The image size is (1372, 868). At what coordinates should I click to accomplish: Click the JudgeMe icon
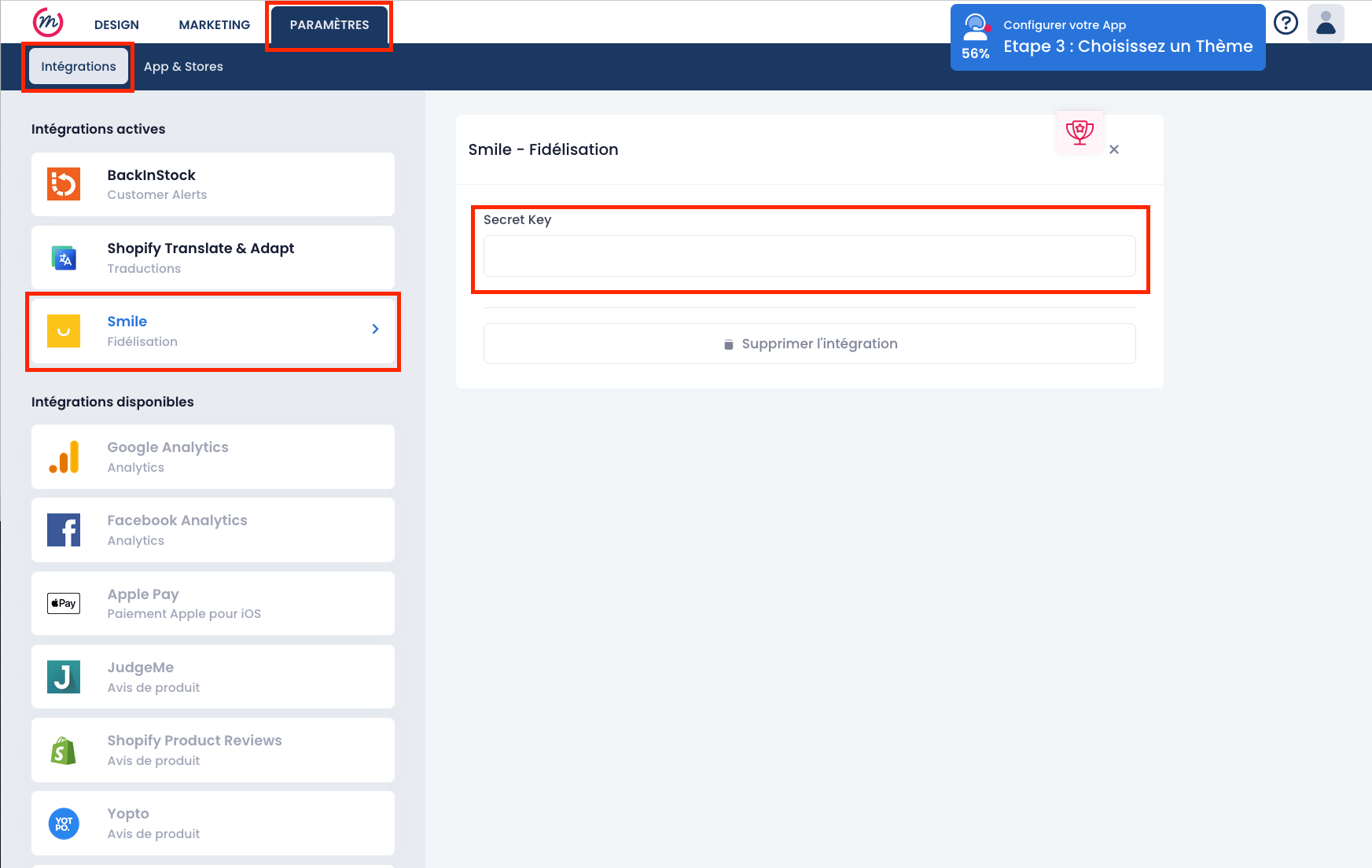64,677
